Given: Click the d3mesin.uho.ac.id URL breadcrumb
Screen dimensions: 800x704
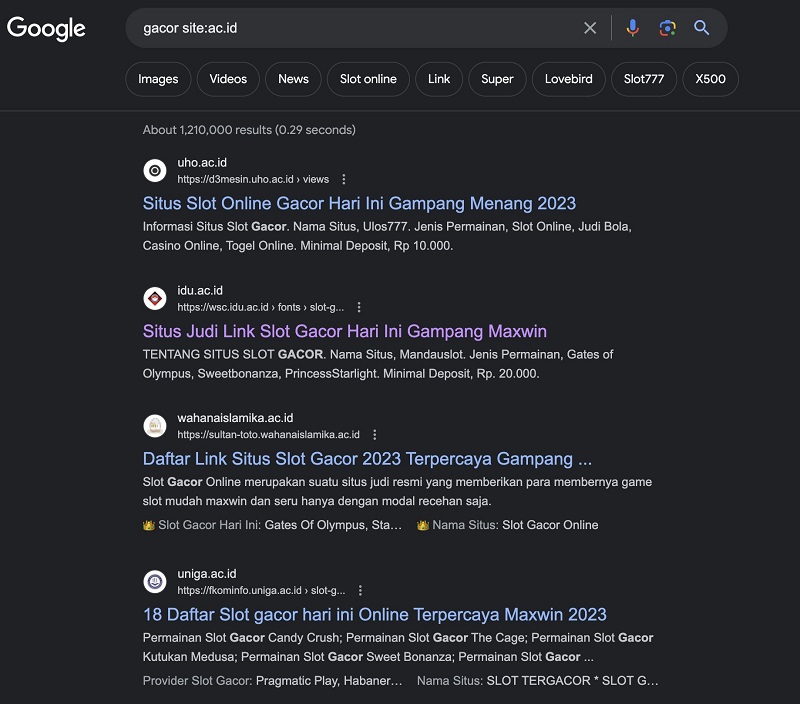Looking at the screenshot, I should tap(253, 180).
